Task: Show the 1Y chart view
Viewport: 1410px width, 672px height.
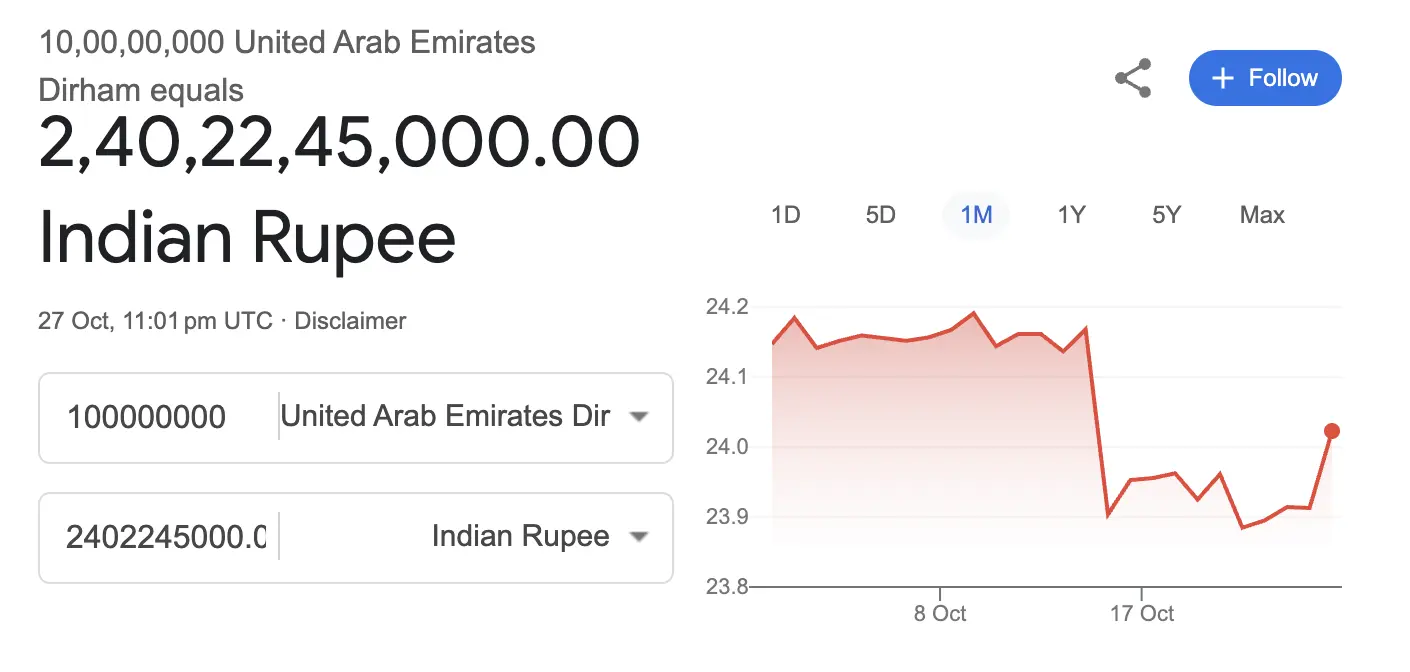Action: point(1071,215)
